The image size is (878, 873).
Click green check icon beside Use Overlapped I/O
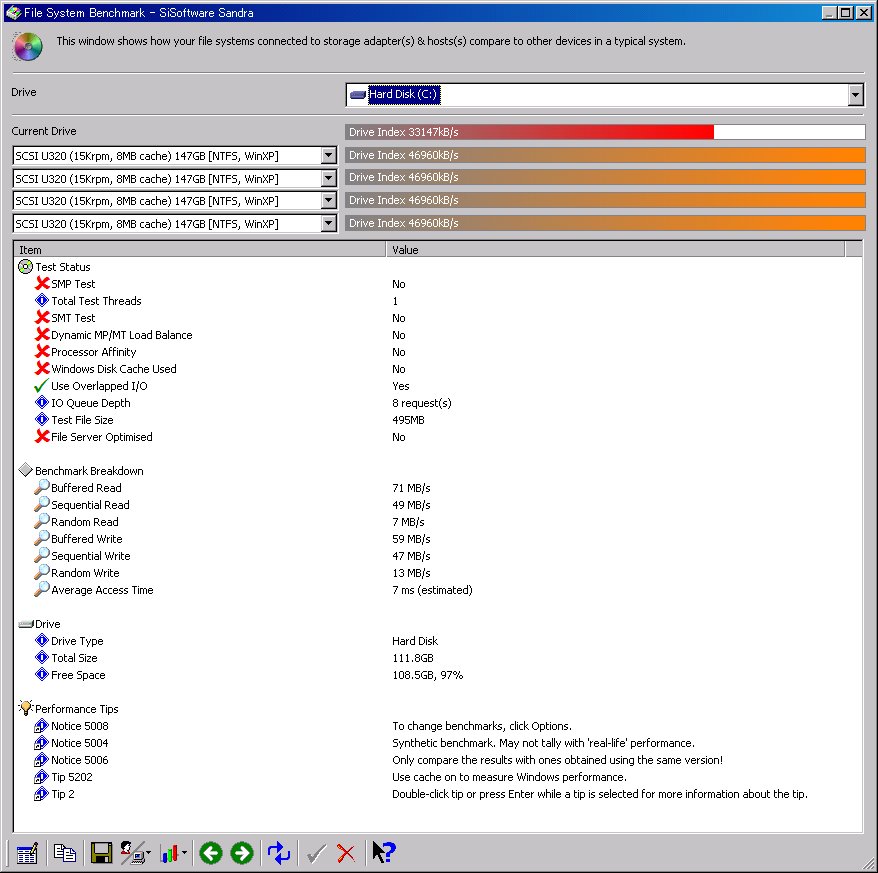(41, 385)
